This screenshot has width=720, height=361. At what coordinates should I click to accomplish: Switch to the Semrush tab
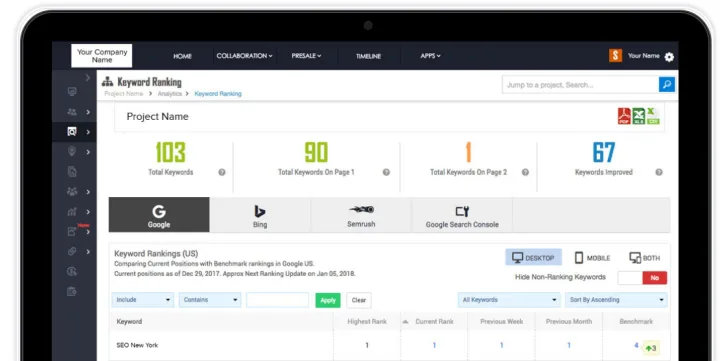point(361,215)
